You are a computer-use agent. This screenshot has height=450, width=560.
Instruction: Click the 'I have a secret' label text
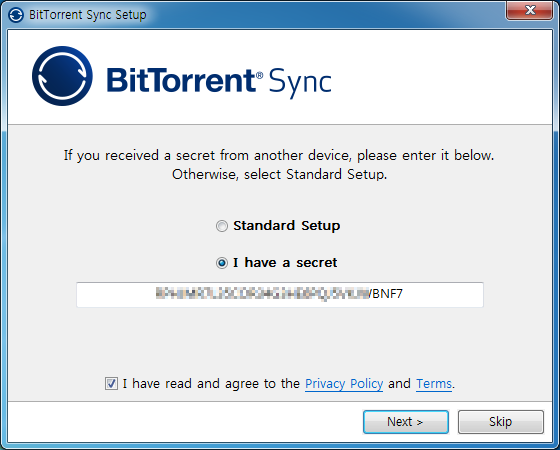click(285, 263)
